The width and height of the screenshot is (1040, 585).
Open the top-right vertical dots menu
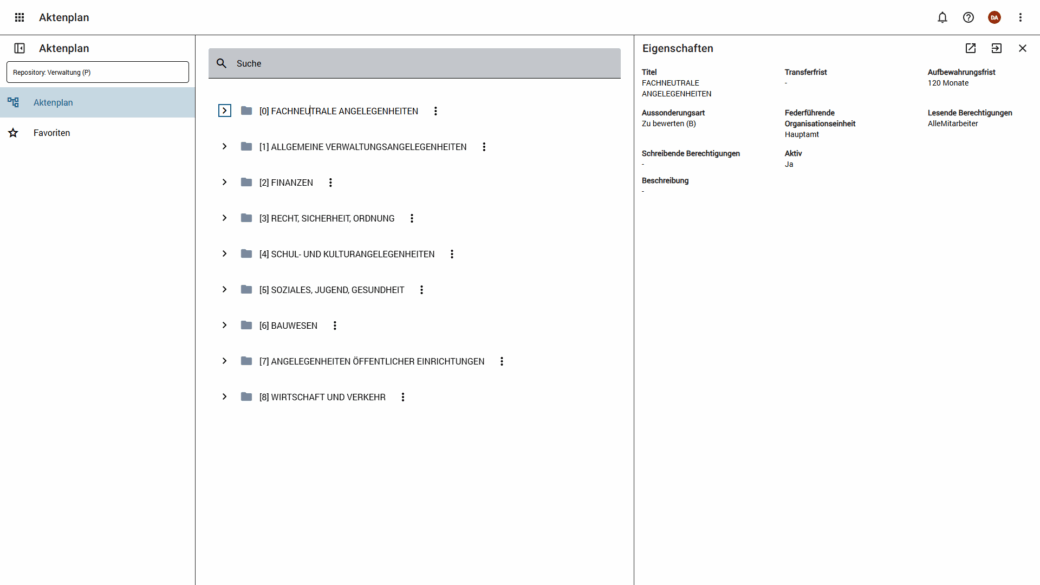(x=1020, y=17)
